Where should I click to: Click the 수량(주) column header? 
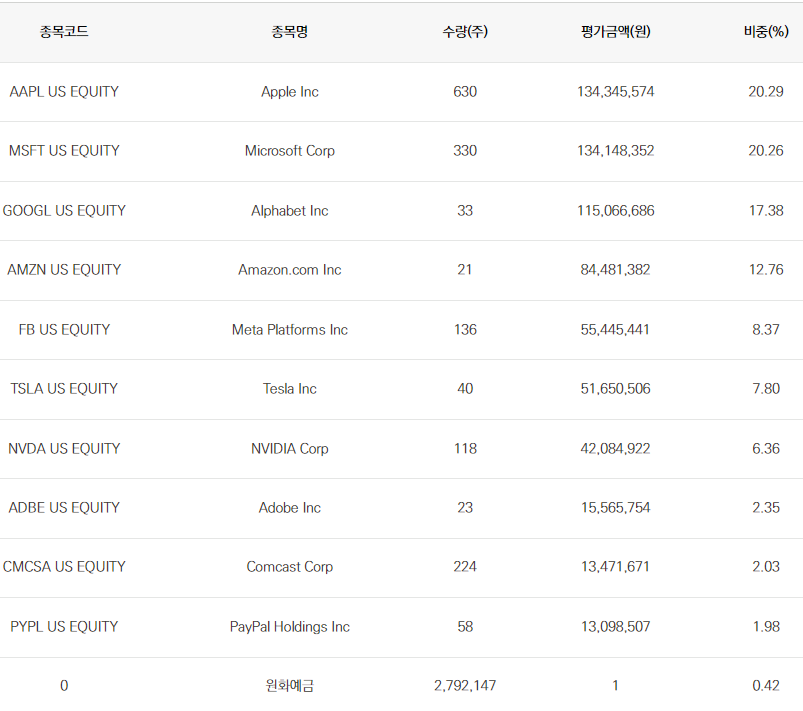click(x=465, y=32)
